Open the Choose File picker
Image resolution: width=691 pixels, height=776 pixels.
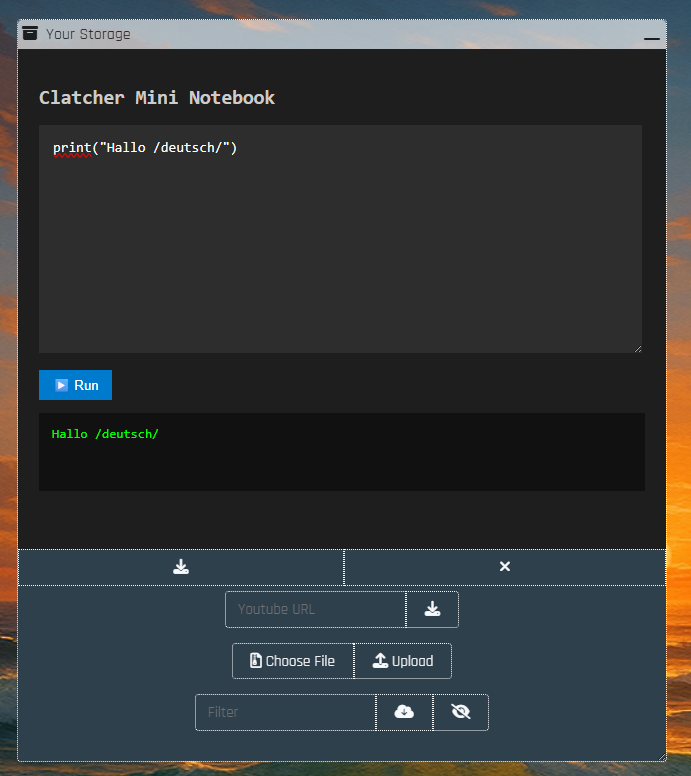click(293, 661)
